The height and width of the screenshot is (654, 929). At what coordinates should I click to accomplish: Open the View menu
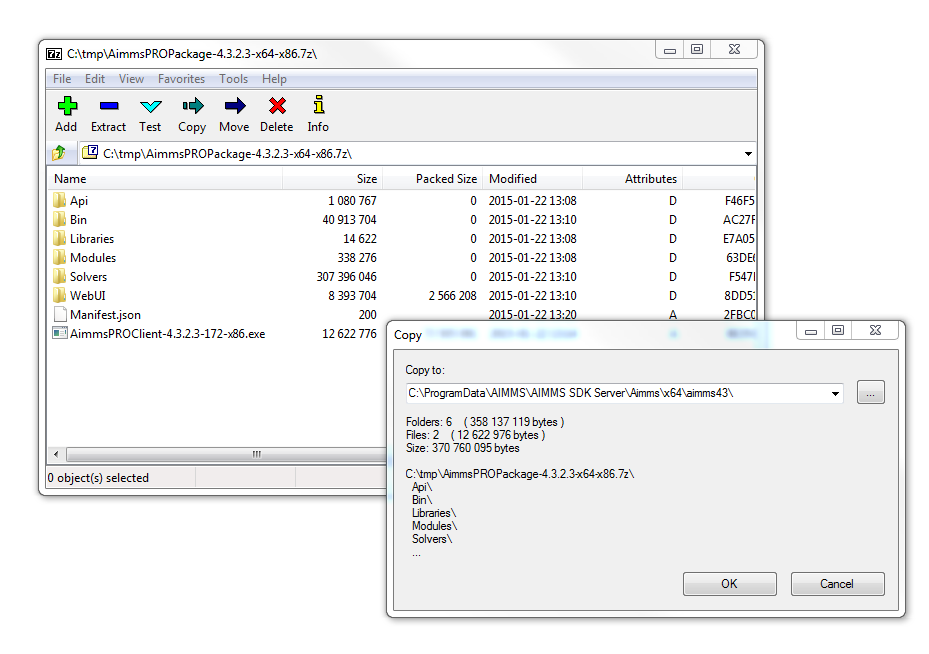[131, 79]
